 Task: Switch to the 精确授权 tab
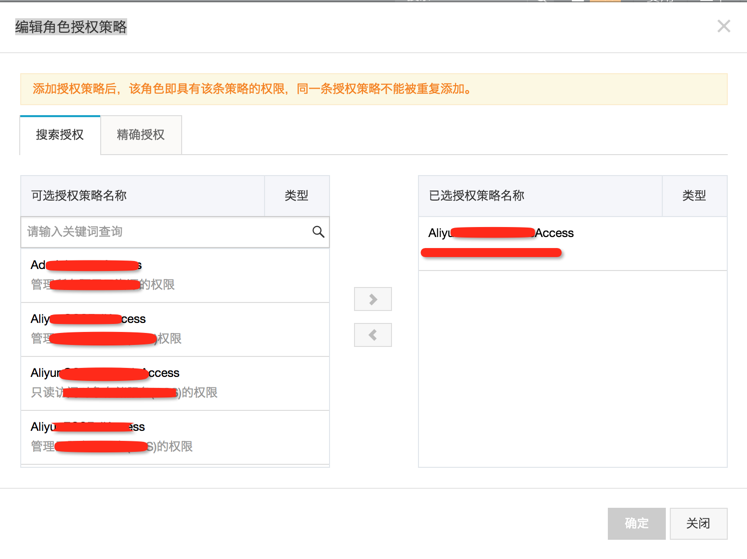(x=141, y=135)
